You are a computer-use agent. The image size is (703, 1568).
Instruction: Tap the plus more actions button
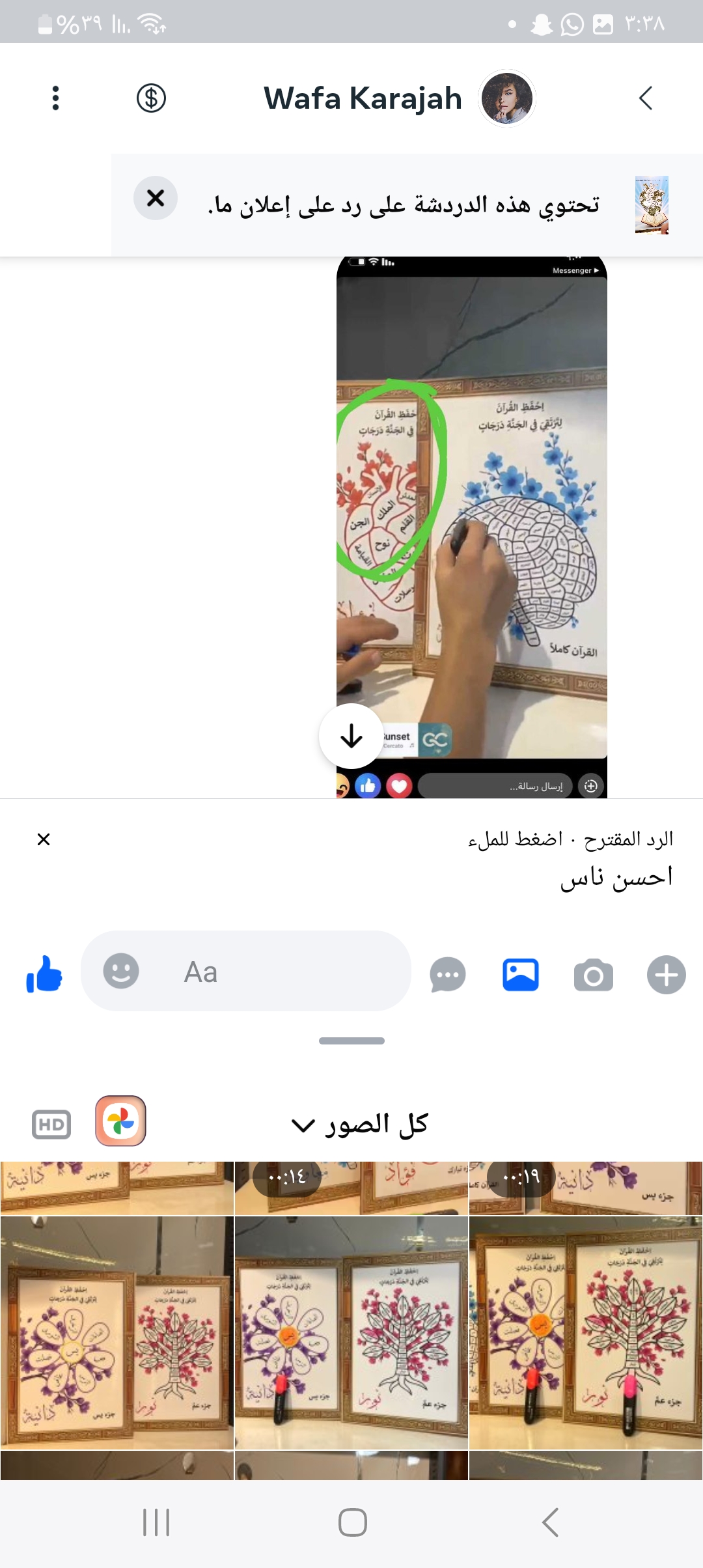click(x=667, y=975)
